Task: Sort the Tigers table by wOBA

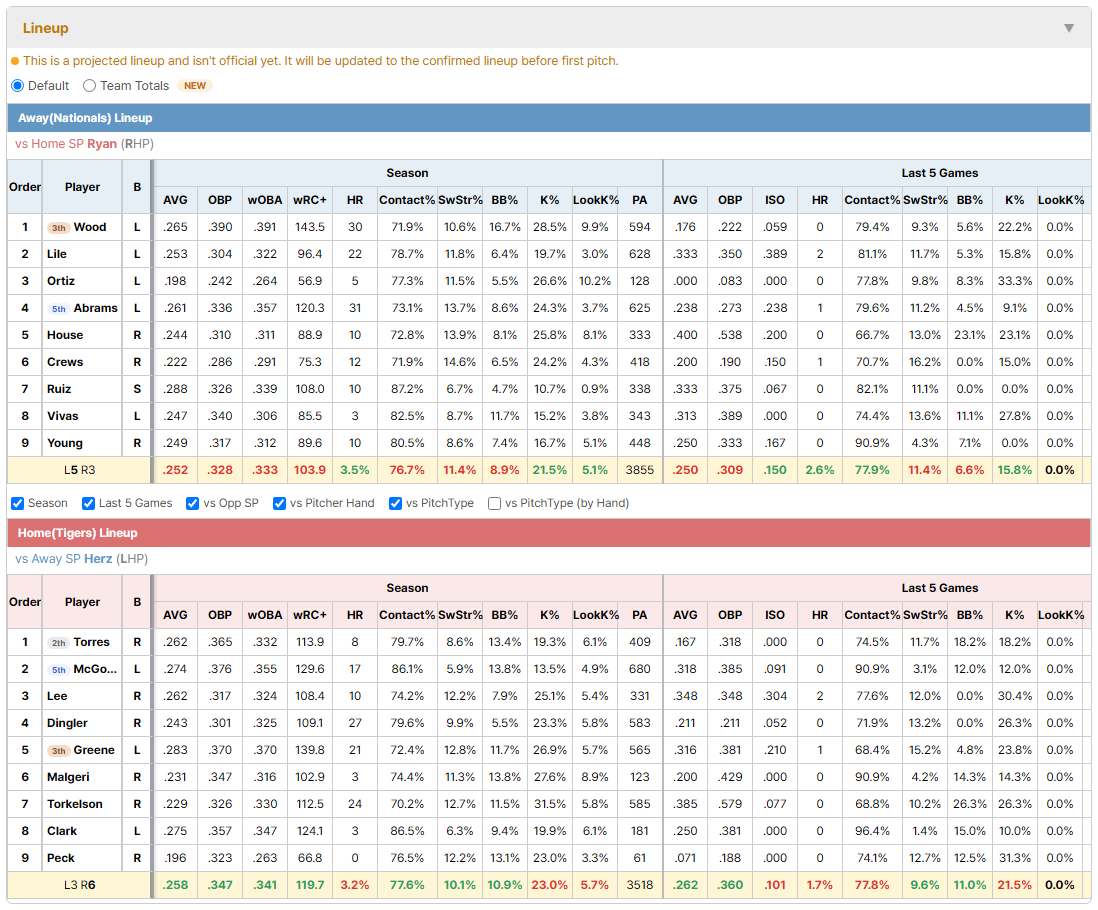Action: (265, 615)
